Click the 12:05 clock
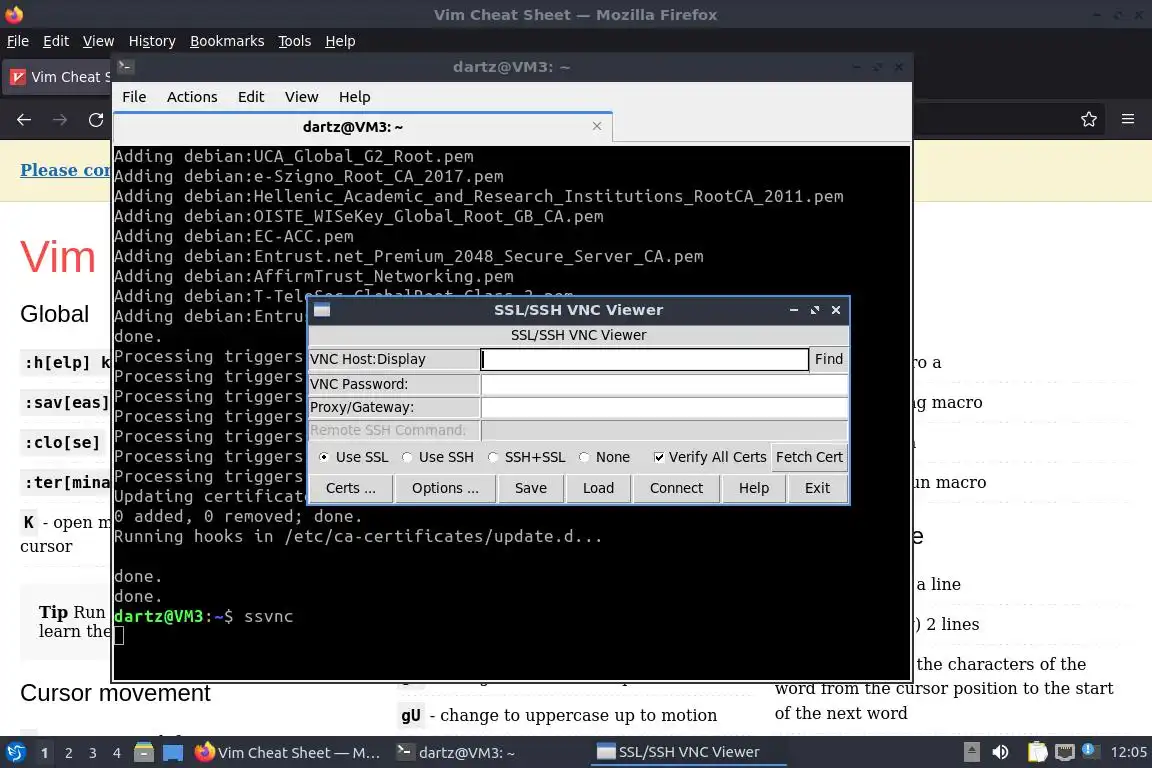 pyautogui.click(x=1128, y=753)
